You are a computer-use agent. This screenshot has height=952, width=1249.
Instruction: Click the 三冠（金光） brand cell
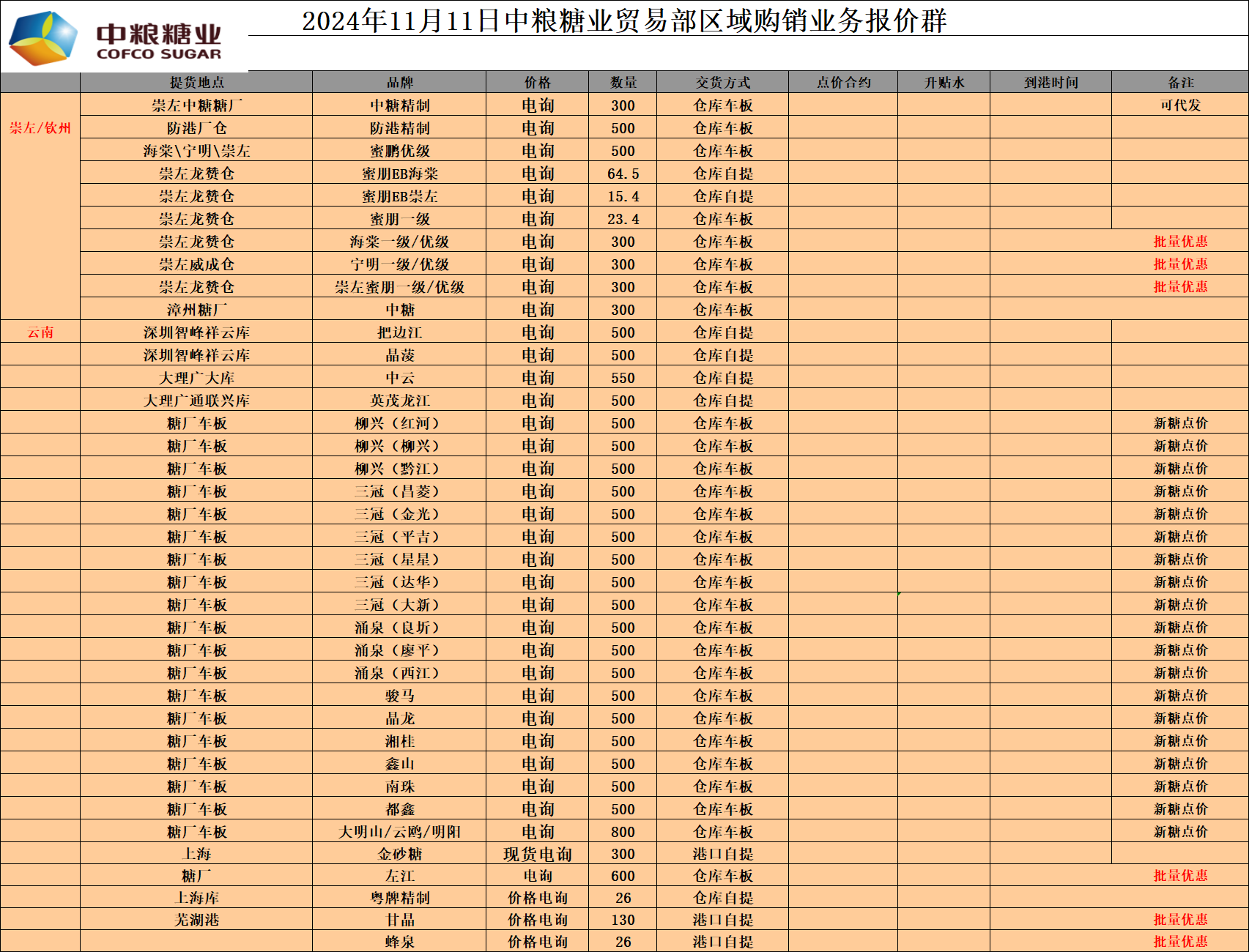(x=399, y=514)
